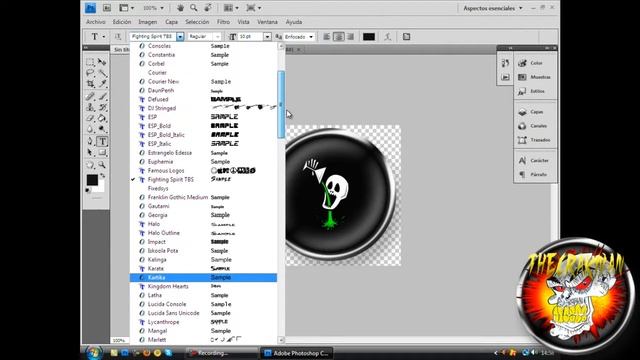
Task: Open the Imagen menu
Action: pos(147,22)
